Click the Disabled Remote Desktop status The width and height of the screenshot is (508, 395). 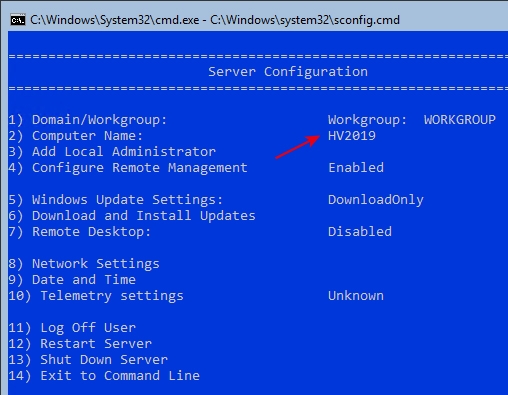coord(360,232)
